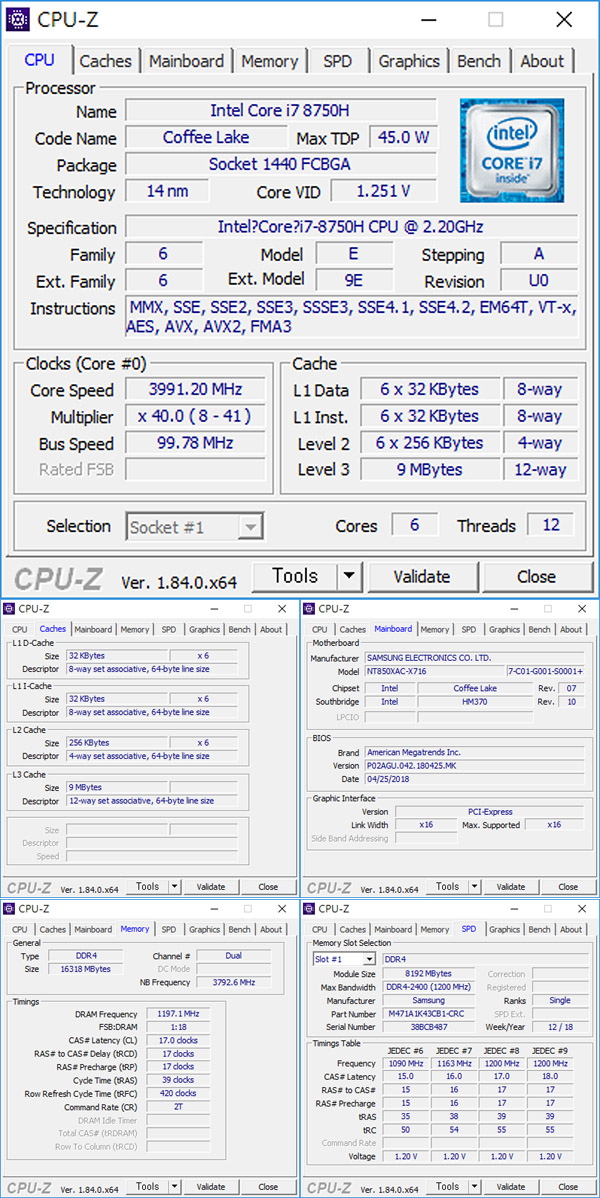
Task: Open the Tools dropdown arrow in the Mainboard window
Action: click(475, 887)
